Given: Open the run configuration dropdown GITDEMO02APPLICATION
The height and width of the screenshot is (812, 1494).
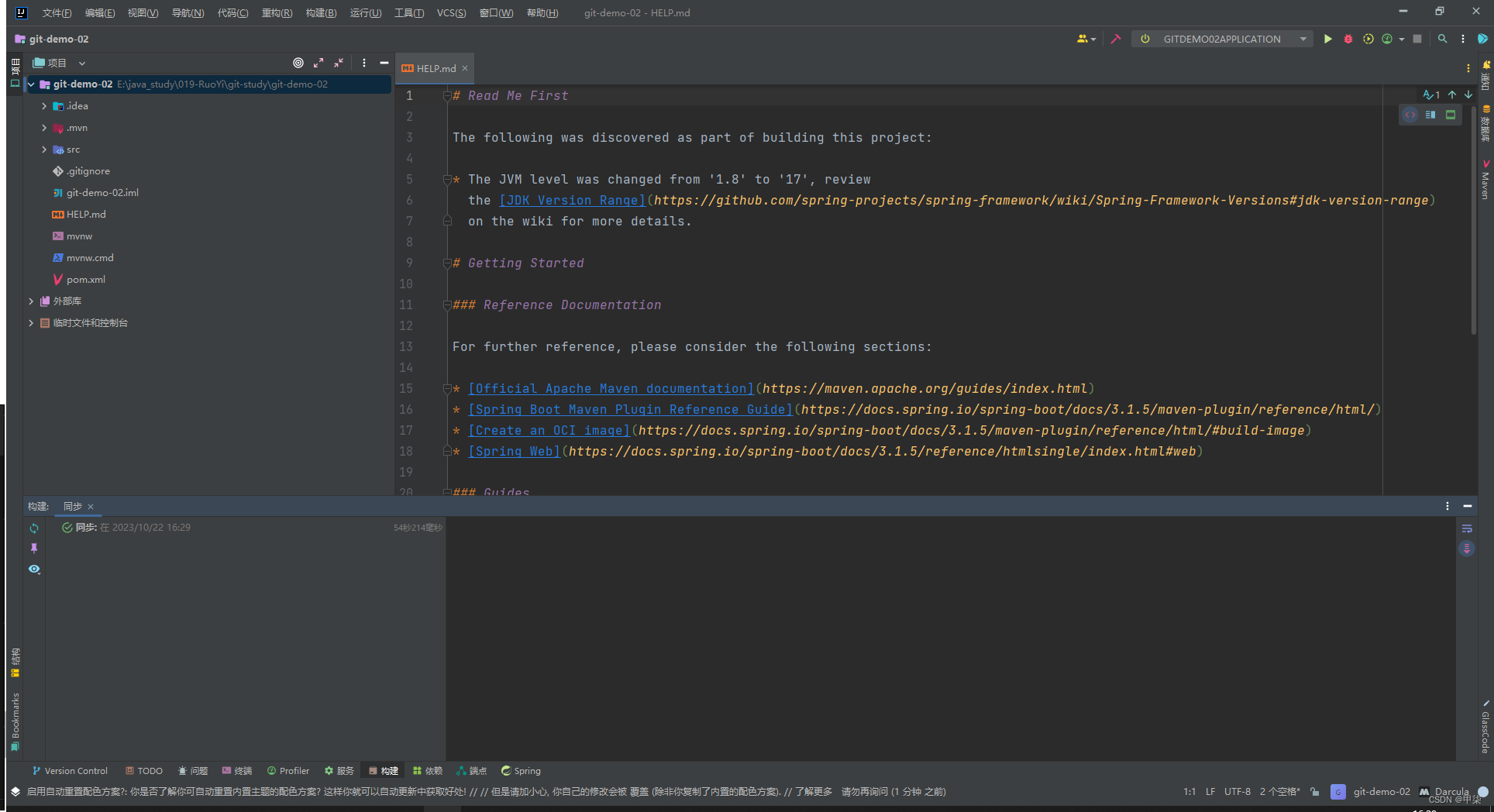Looking at the screenshot, I should click(1222, 39).
